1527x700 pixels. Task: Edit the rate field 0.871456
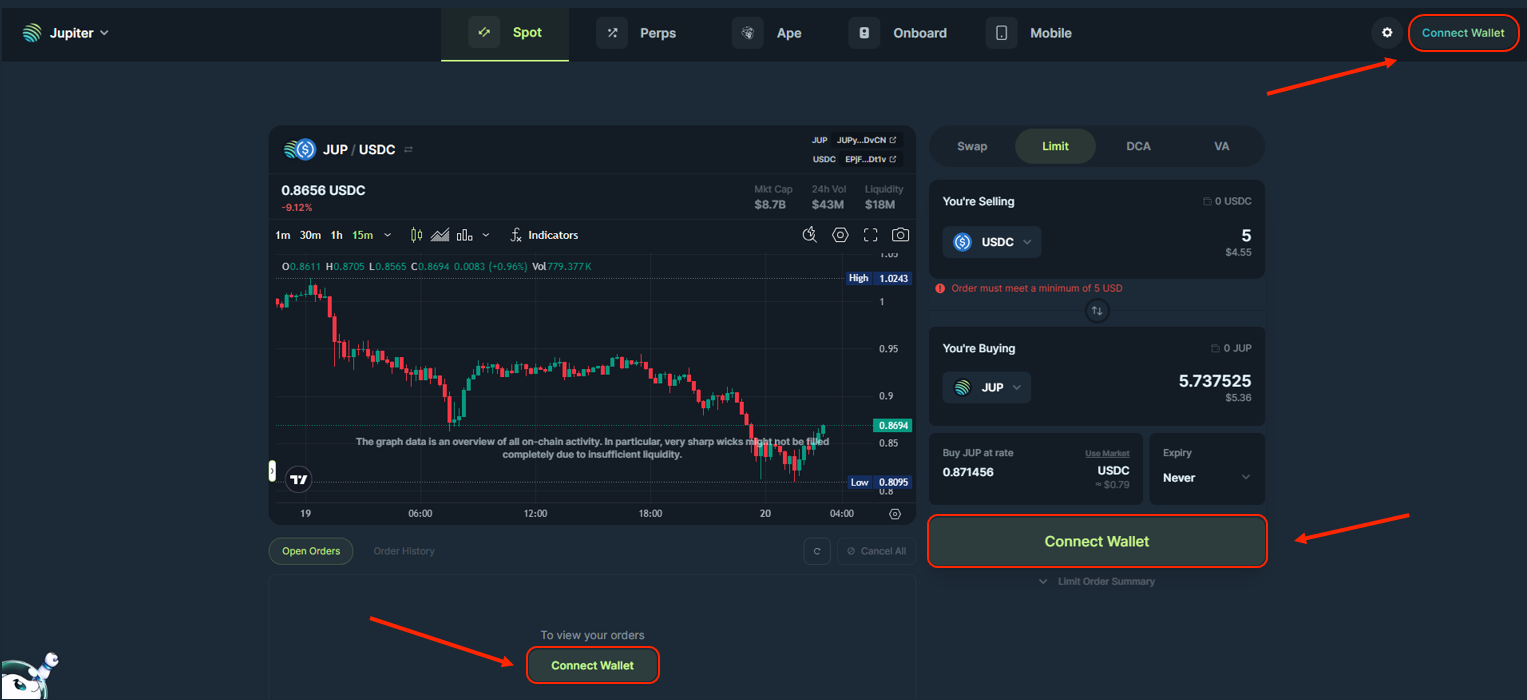(968, 472)
